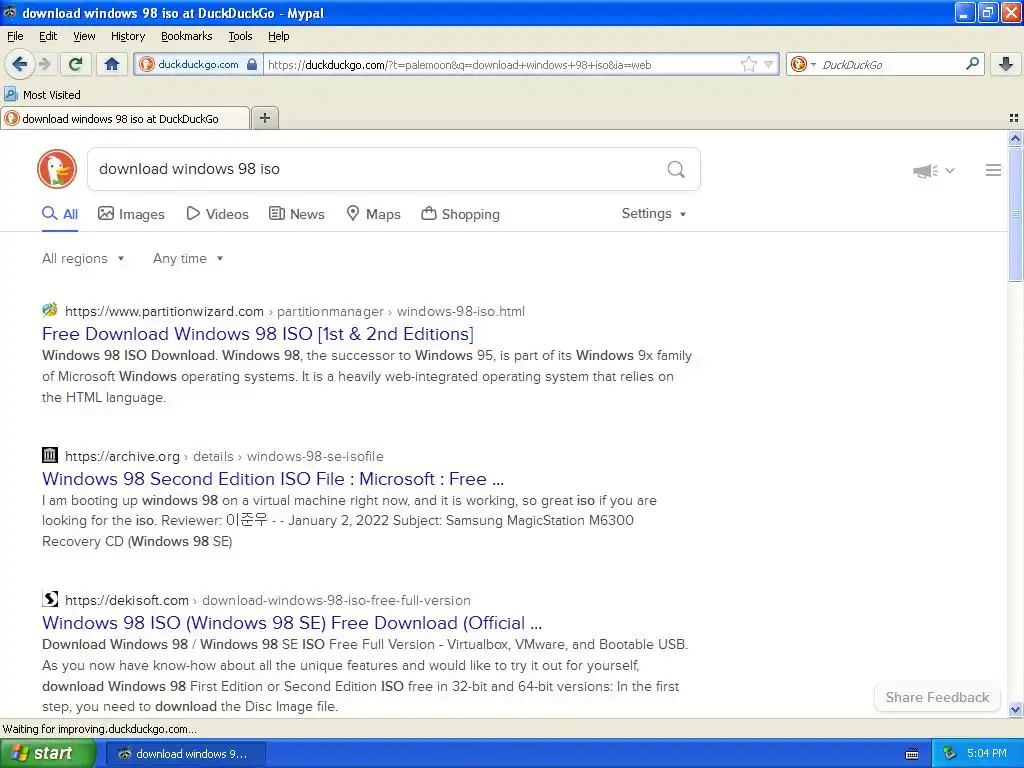Image resolution: width=1024 pixels, height=768 pixels.
Task: Open the Home page button
Action: 112,64
